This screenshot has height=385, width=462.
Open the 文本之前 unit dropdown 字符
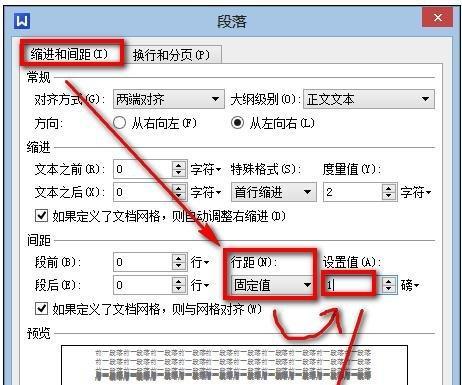pyautogui.click(x=206, y=170)
